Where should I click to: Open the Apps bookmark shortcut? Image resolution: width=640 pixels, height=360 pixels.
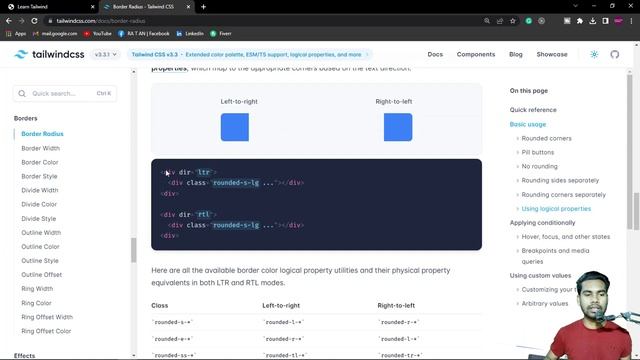click(16, 33)
